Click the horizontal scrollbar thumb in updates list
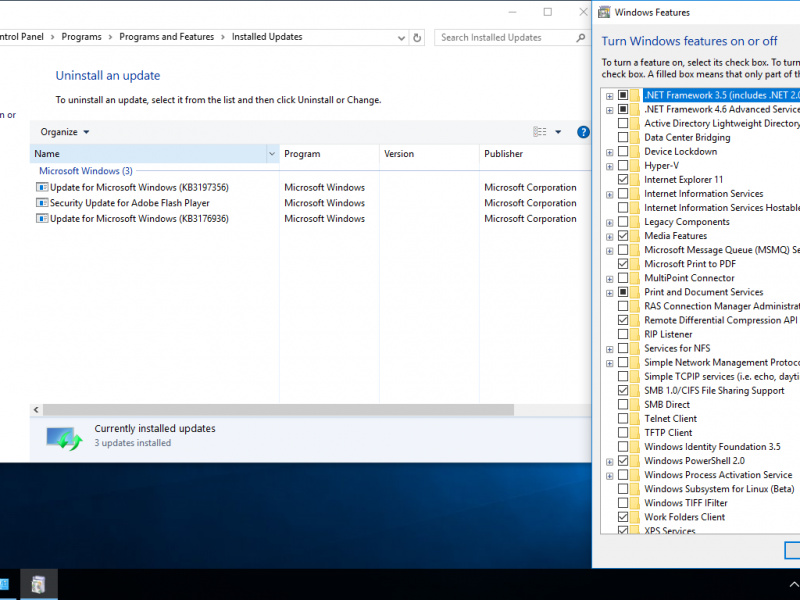Image resolution: width=800 pixels, height=600 pixels. (x=278, y=410)
